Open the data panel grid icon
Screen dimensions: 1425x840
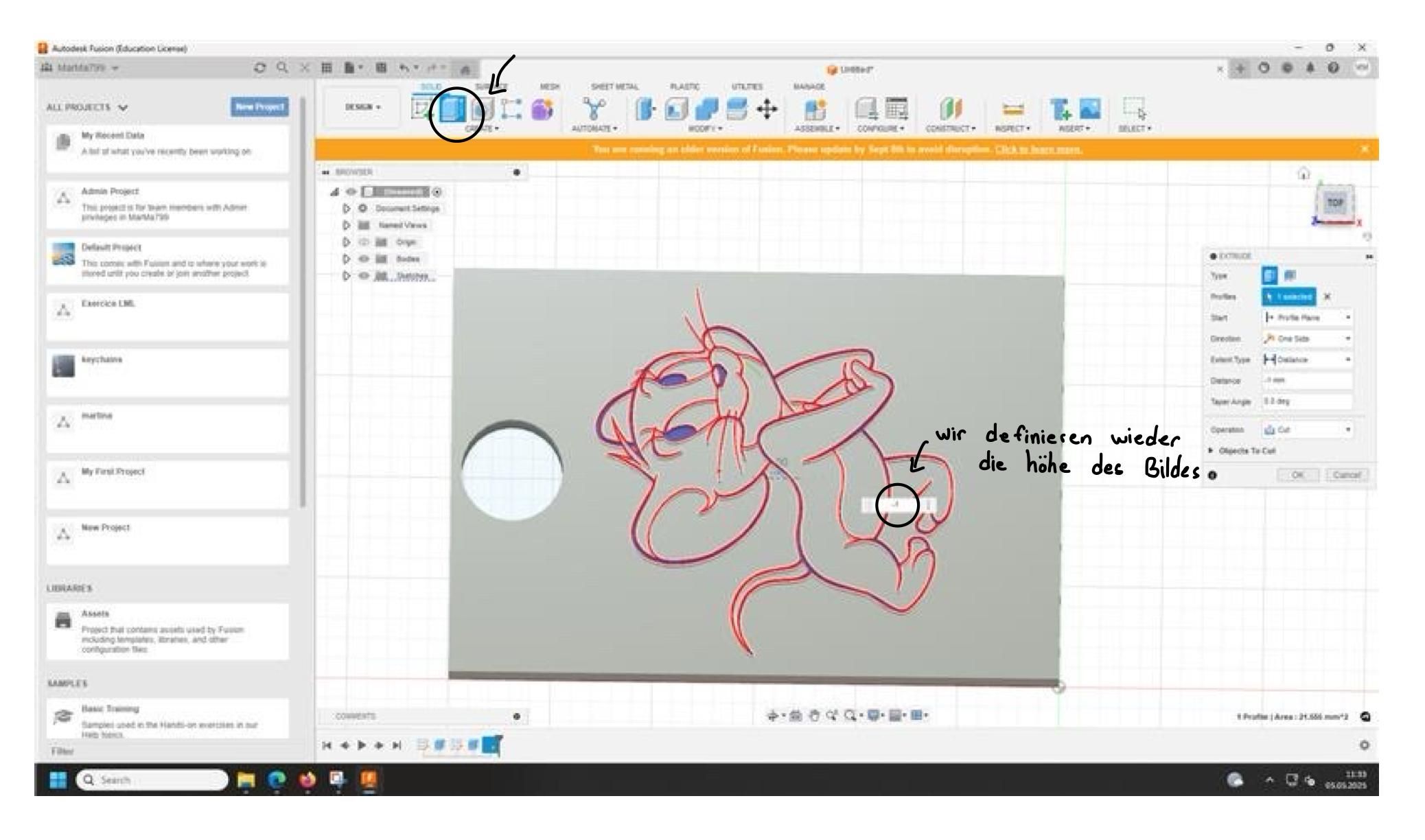tap(327, 69)
